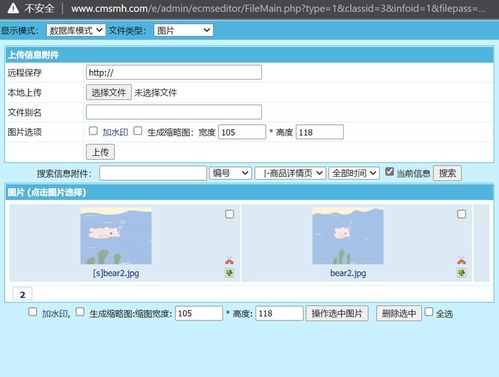Uncheck the 当前信息 checkbox

(389, 172)
